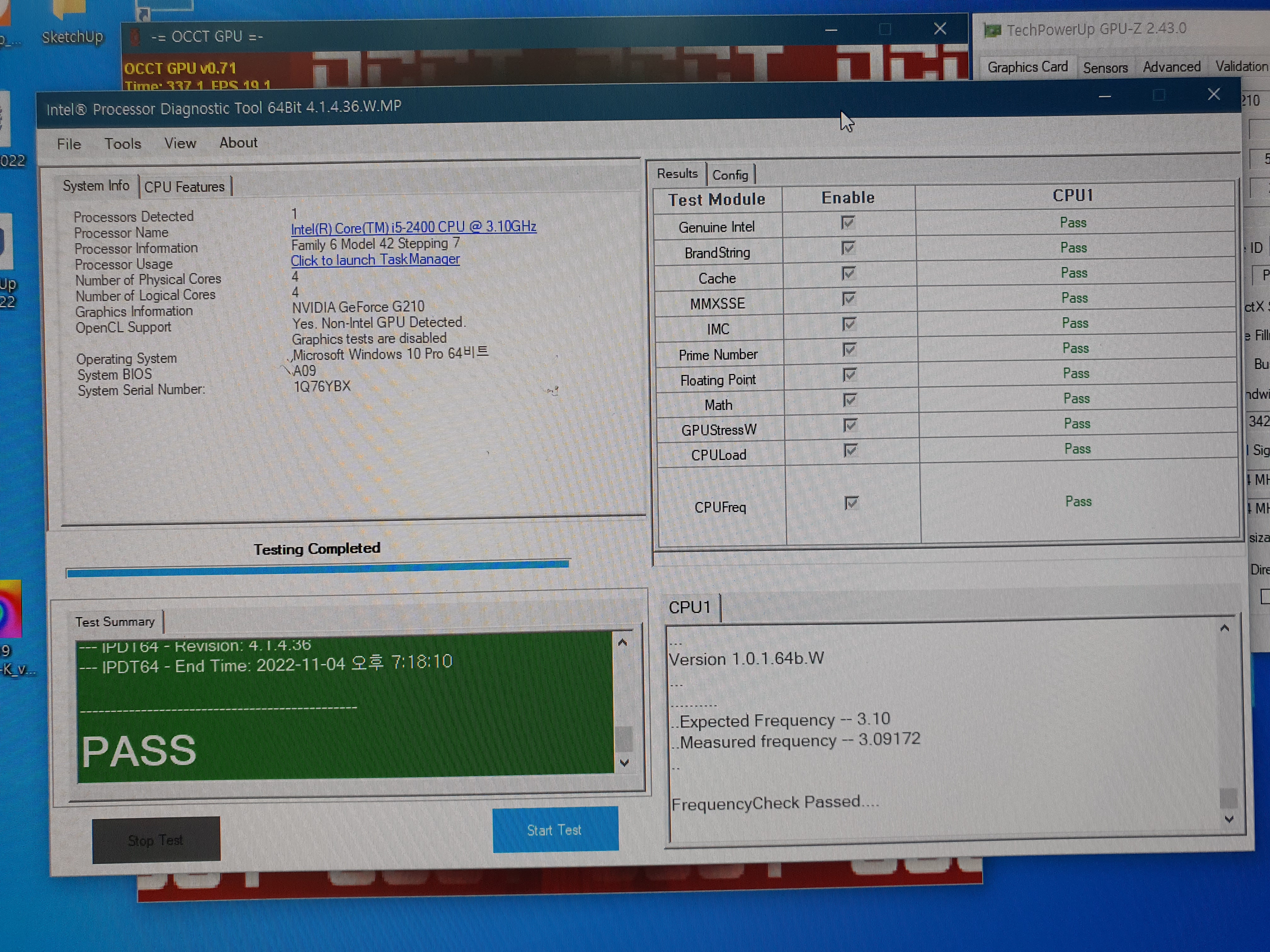Open the File menu
The image size is (1270, 952).
click(x=69, y=144)
